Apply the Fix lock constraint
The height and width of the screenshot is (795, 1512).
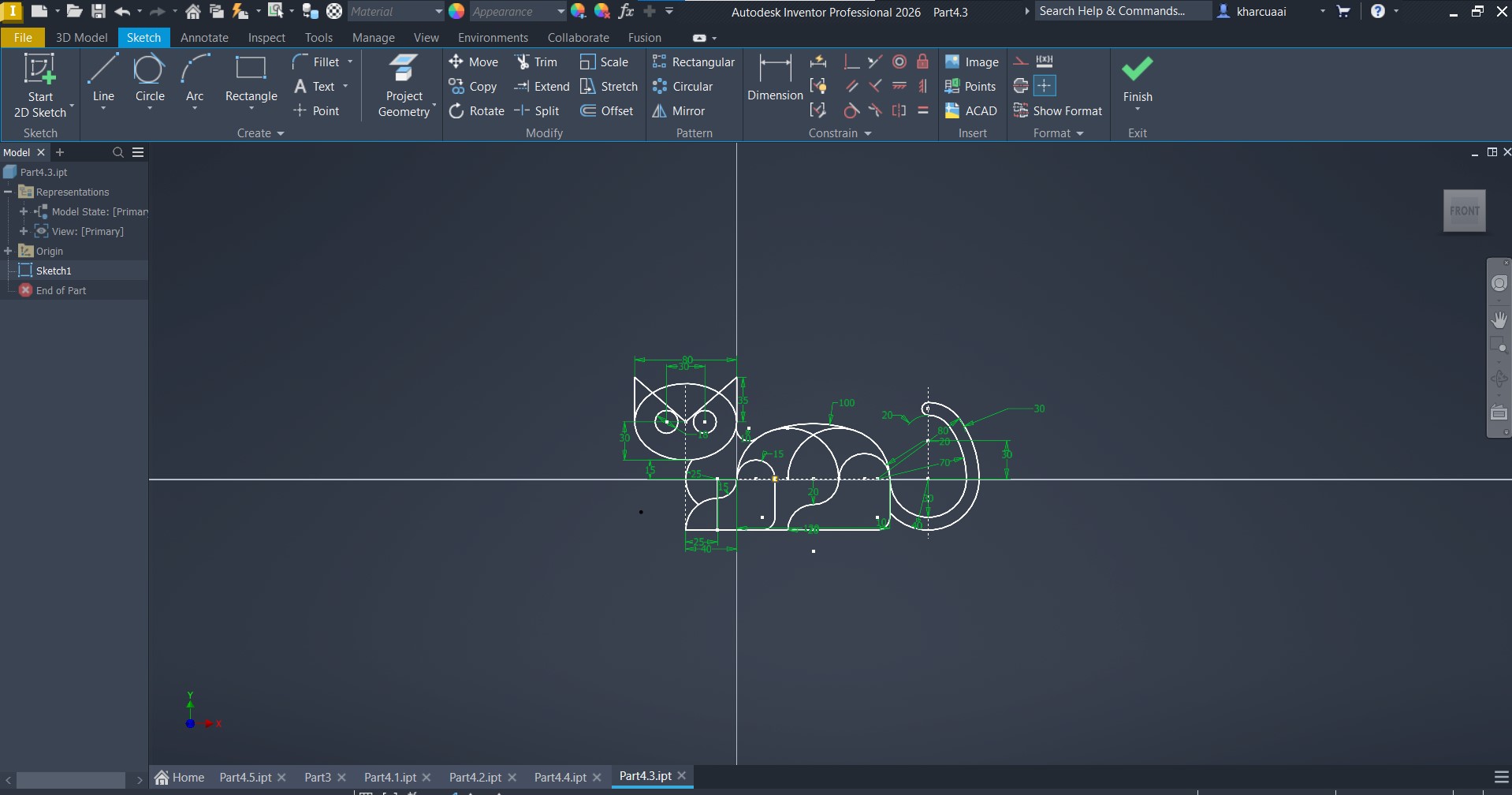pos(922,62)
